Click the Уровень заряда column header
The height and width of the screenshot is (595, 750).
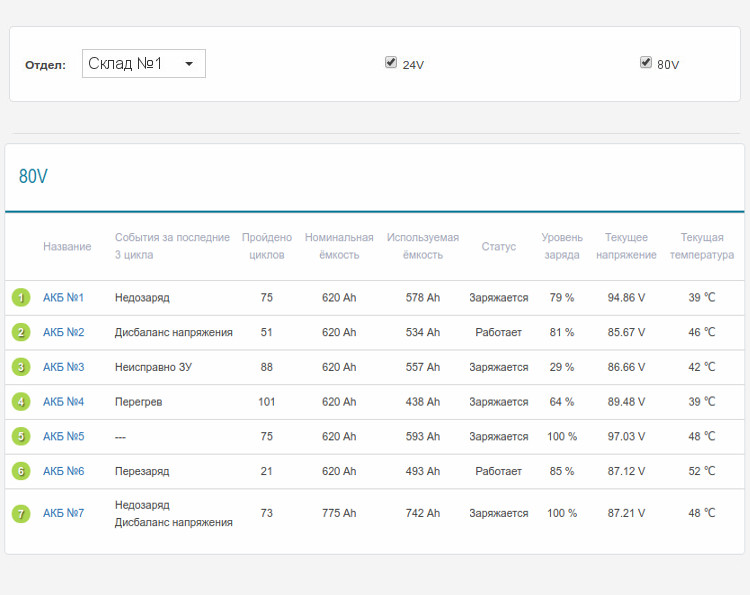click(x=562, y=246)
